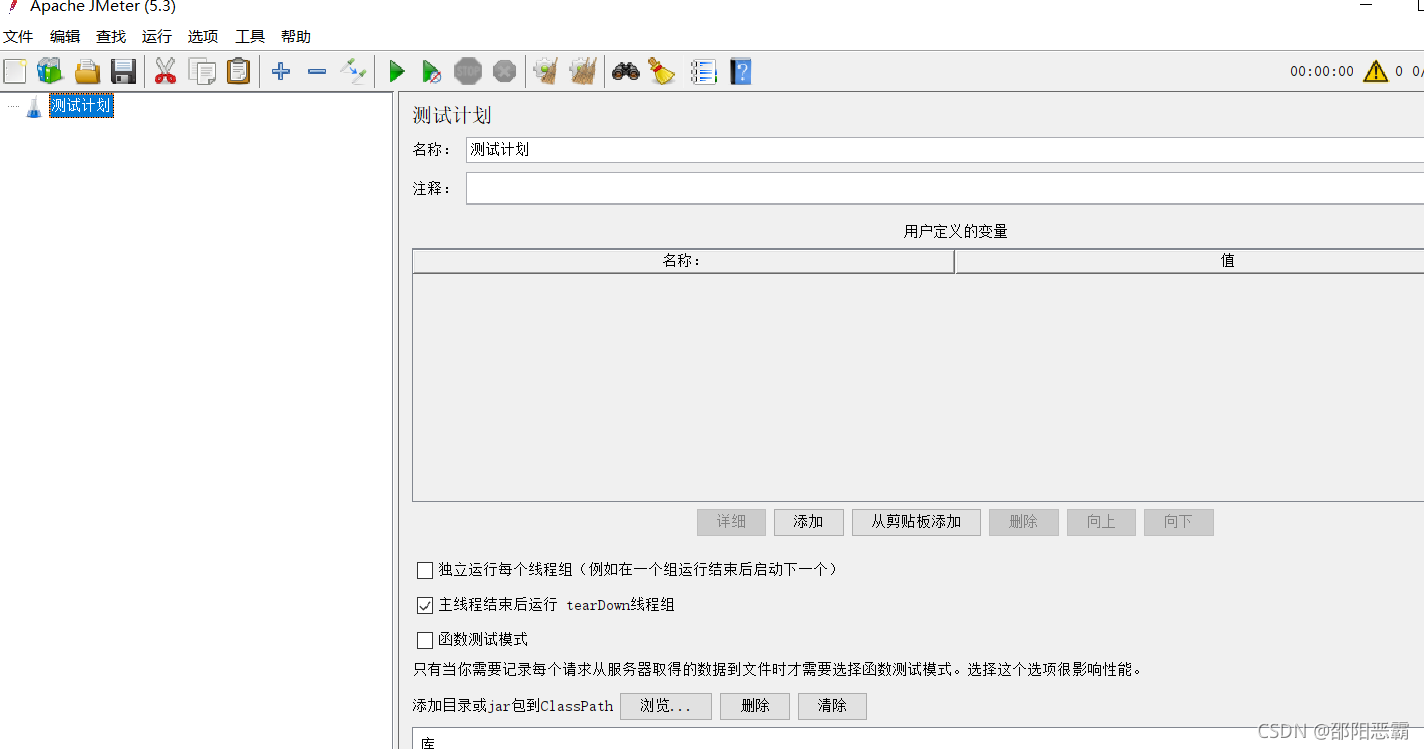Click the 详细 button
The height and width of the screenshot is (749, 1424).
click(x=731, y=522)
